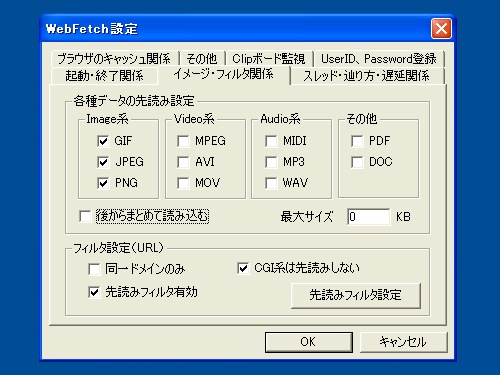Click the キャンセル button
500x375 pixels.
[403, 342]
